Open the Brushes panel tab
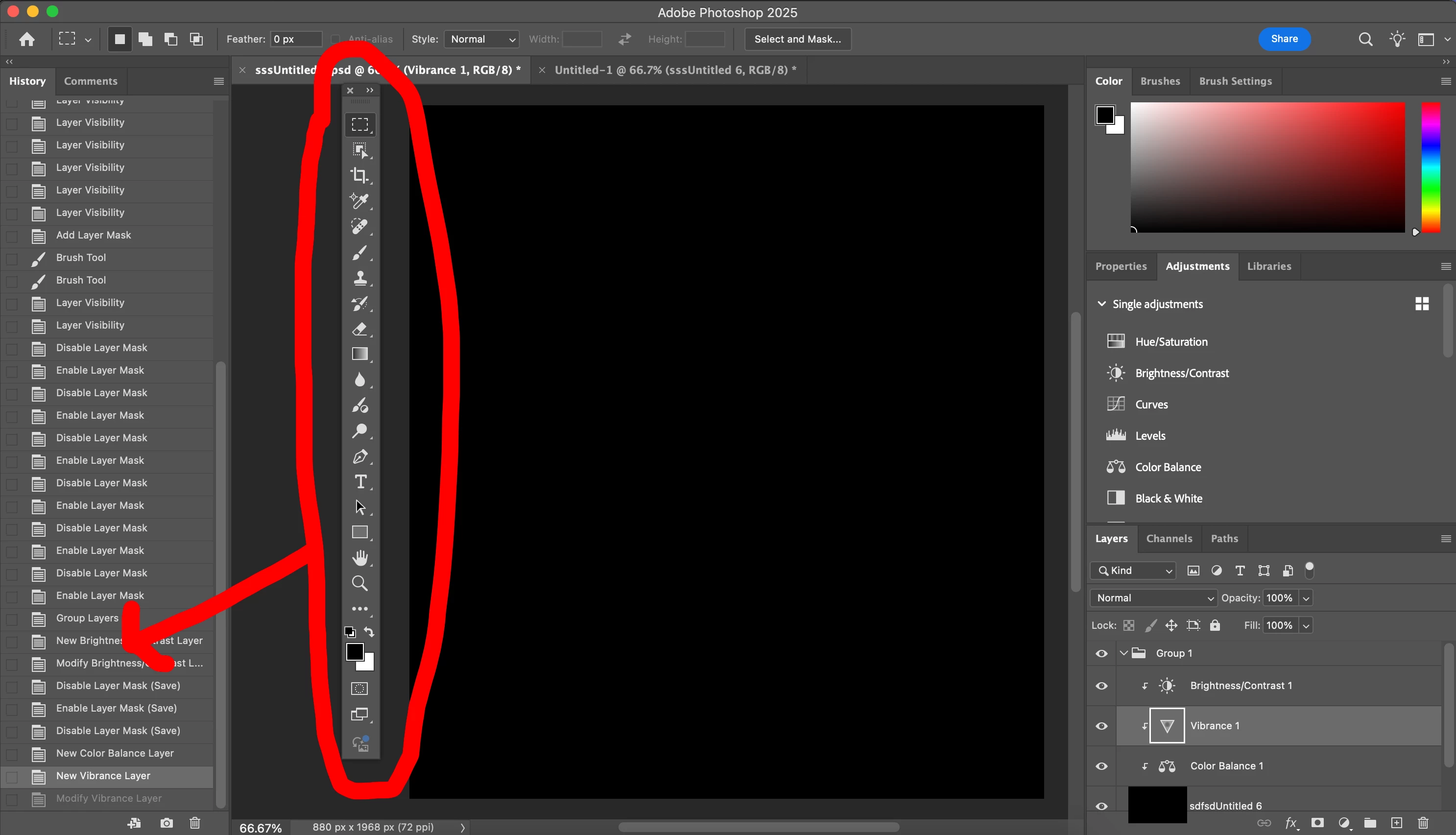 tap(1160, 81)
